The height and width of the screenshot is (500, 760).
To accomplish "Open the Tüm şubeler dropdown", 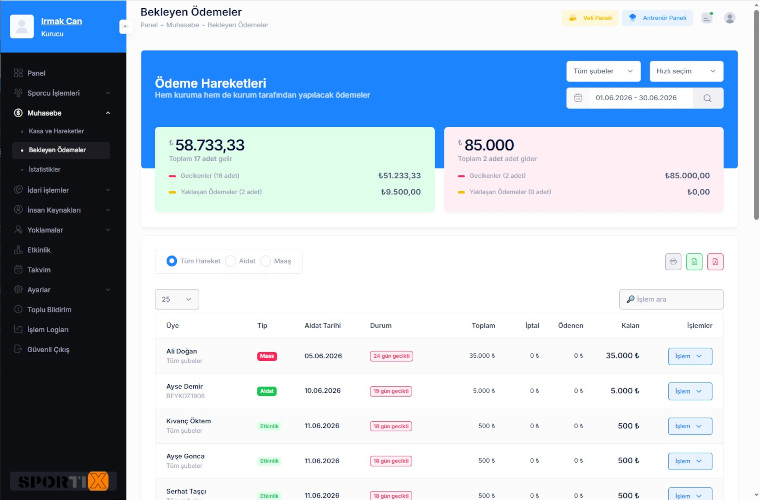I will click(x=603, y=71).
